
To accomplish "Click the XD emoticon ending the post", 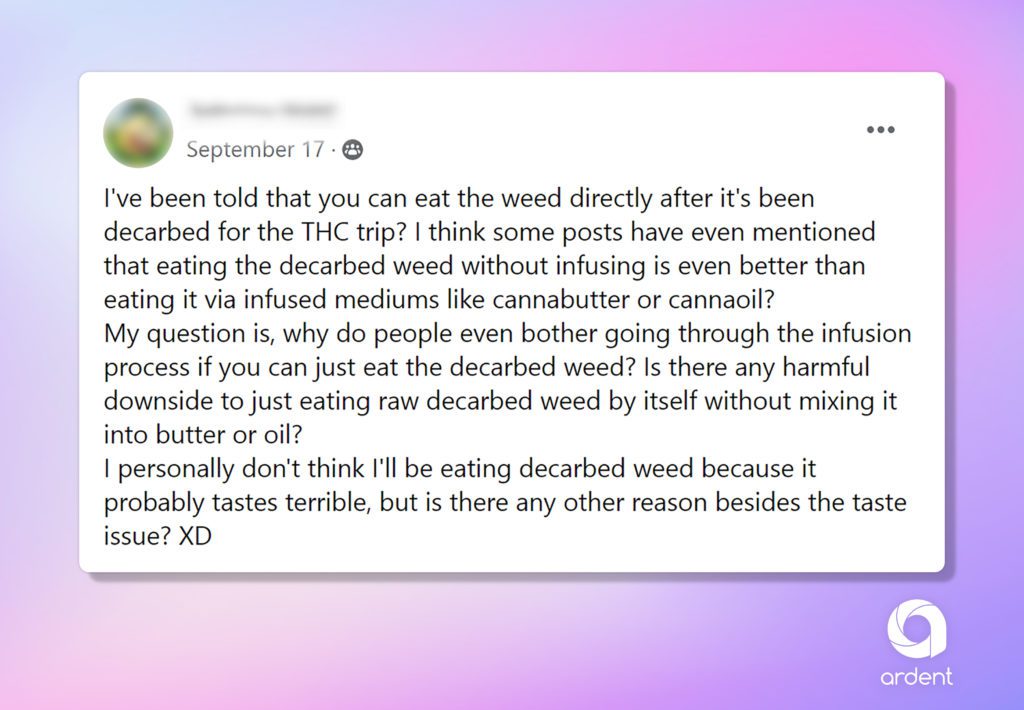I will click(x=195, y=536).
